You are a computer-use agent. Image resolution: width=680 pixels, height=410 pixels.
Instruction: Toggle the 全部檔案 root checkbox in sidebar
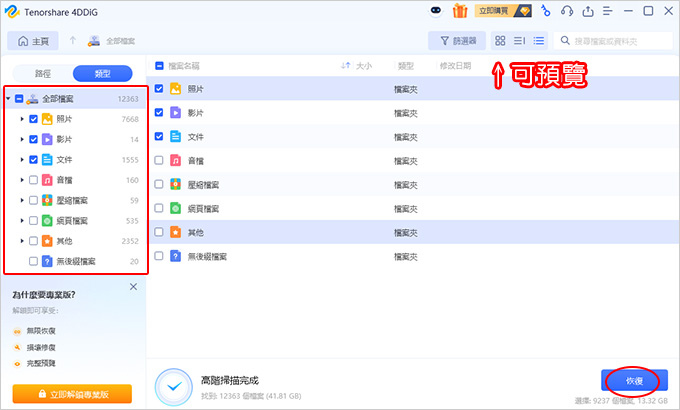pyautogui.click(x=19, y=98)
